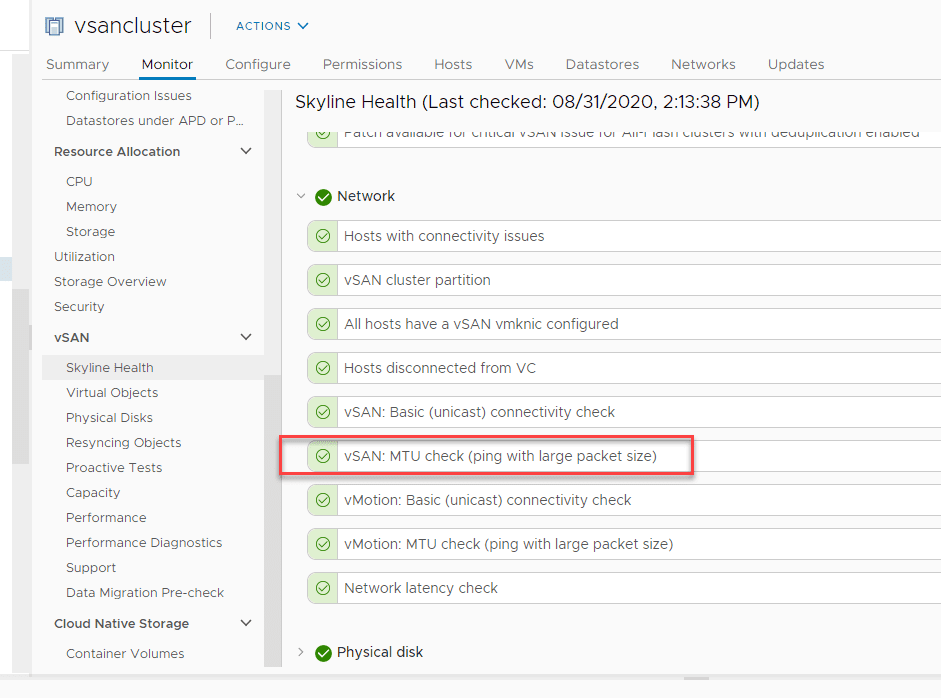Switch to the Configure tab
This screenshot has height=698, width=941.
[258, 64]
